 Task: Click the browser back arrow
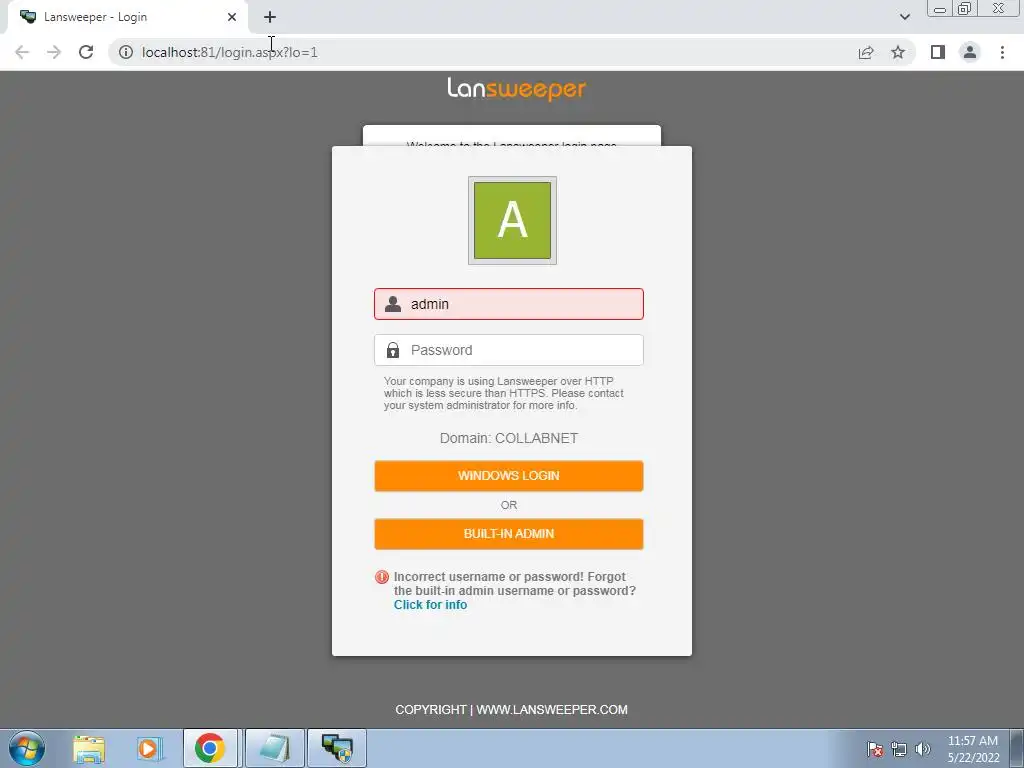(22, 52)
